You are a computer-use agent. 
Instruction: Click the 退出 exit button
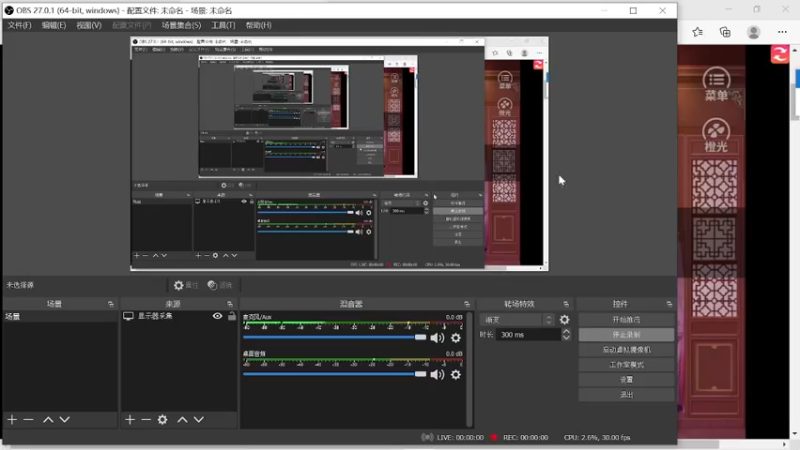626,395
